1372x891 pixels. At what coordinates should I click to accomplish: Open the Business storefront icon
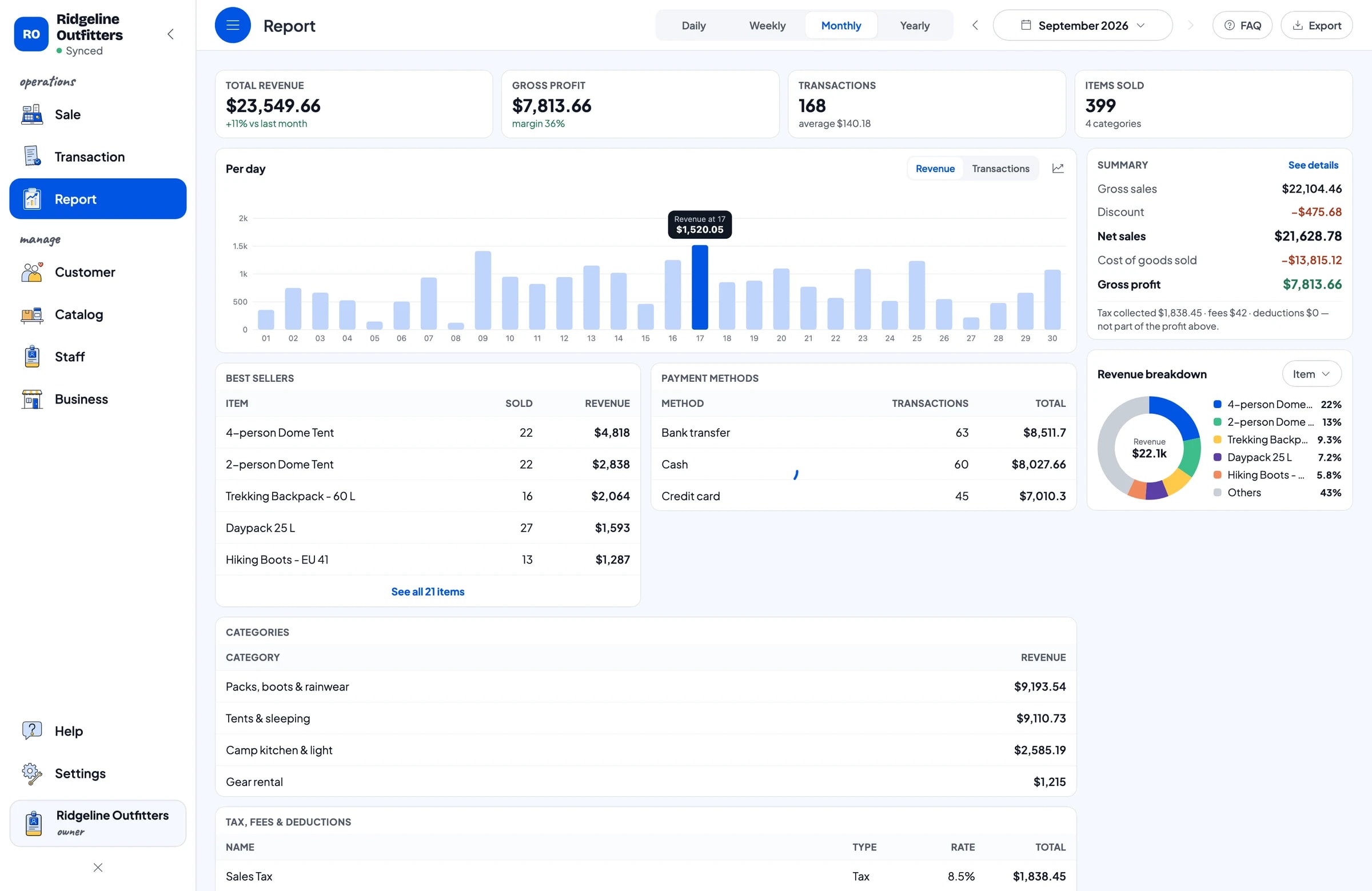coord(32,399)
